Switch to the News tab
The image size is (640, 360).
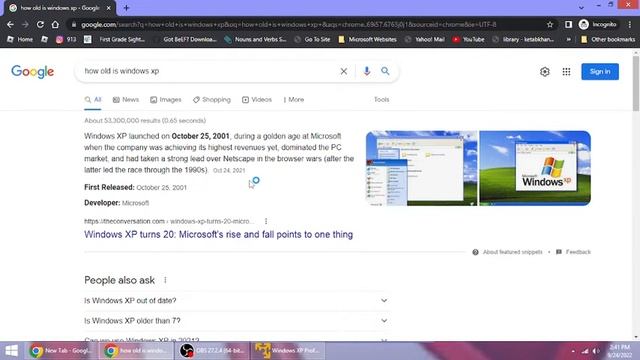(126, 100)
